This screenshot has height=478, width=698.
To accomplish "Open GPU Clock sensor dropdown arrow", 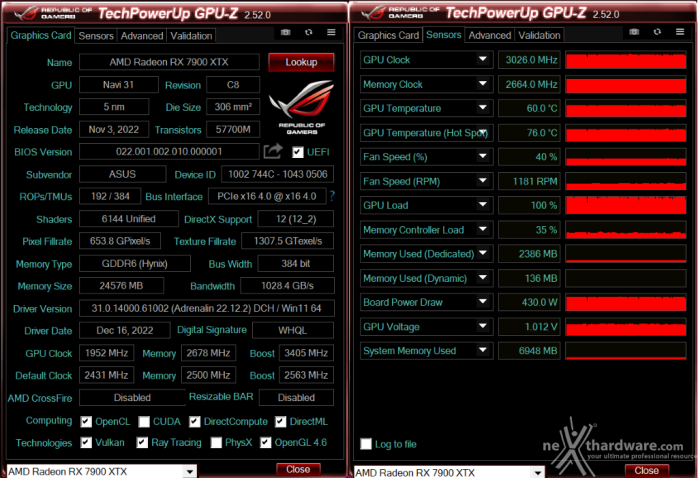I will 483,59.
